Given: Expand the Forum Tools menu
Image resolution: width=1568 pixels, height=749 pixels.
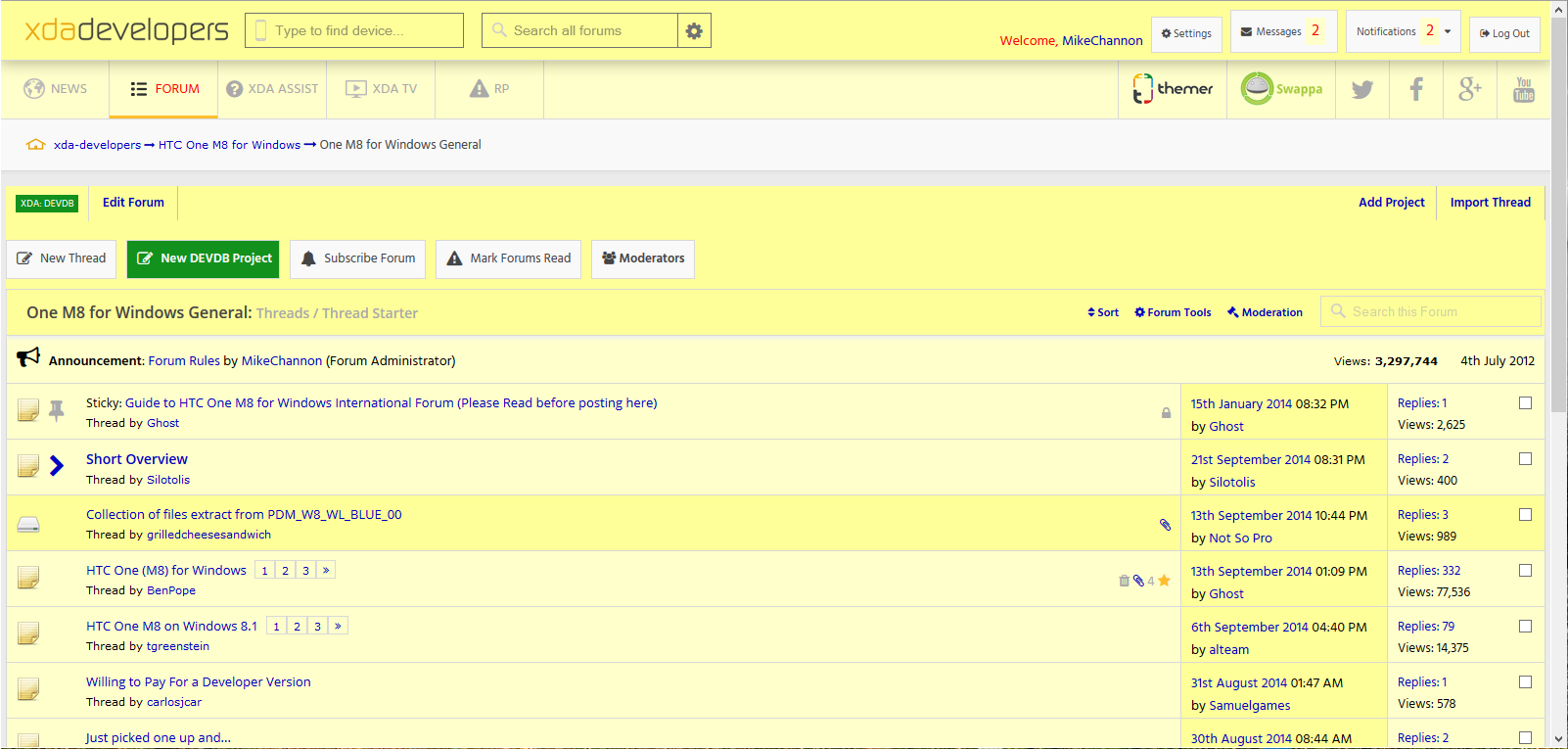Looking at the screenshot, I should pos(1173,312).
